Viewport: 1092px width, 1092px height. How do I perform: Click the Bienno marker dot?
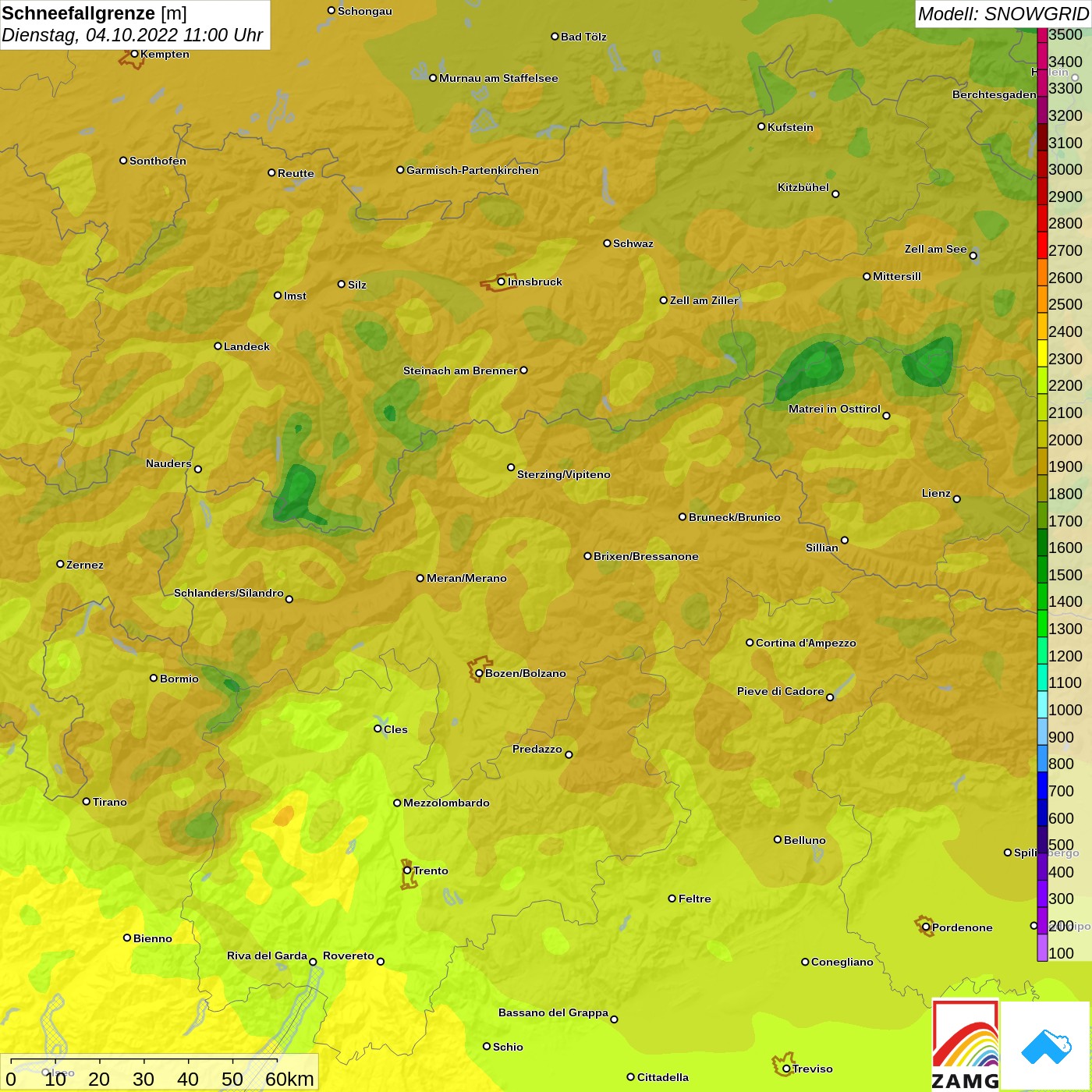pyautogui.click(x=127, y=938)
